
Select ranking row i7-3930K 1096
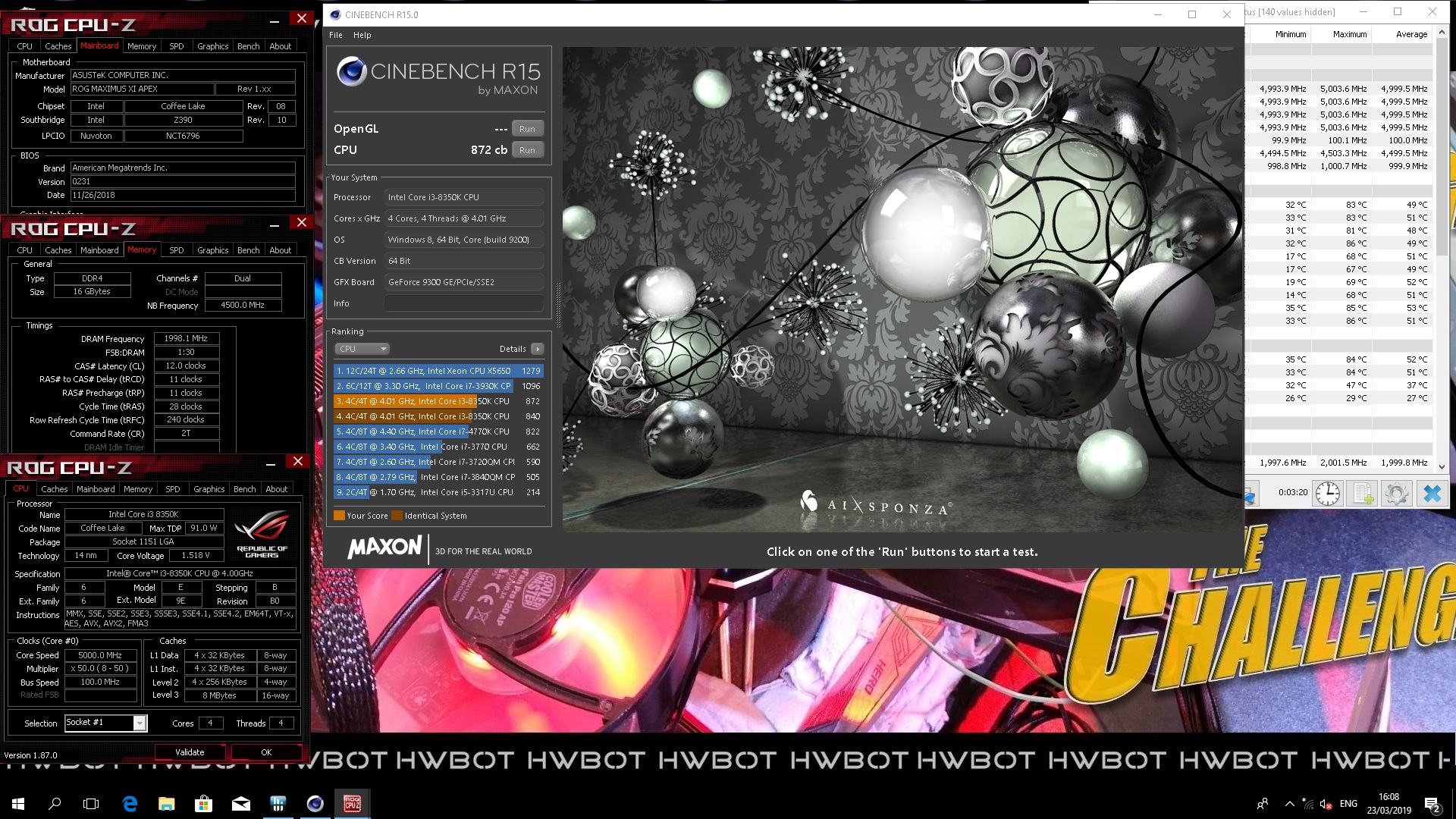438,386
